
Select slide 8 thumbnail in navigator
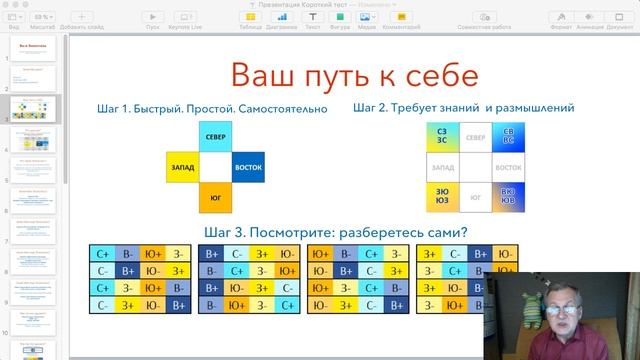[x=33, y=262]
